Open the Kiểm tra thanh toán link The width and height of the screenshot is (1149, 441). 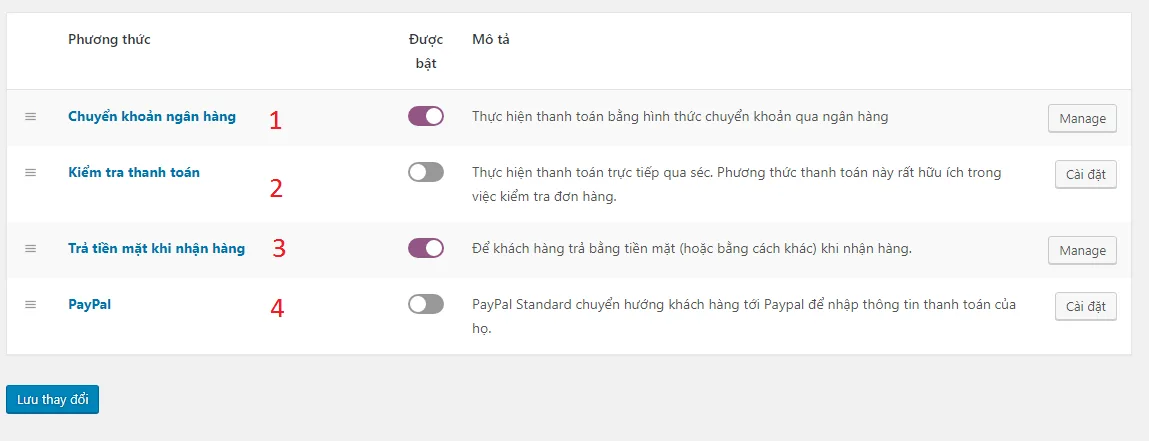pos(134,173)
